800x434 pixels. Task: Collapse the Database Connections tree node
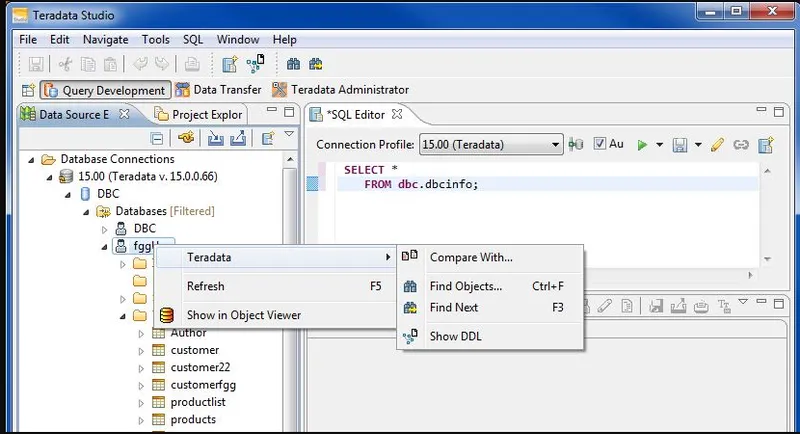tap(31, 160)
